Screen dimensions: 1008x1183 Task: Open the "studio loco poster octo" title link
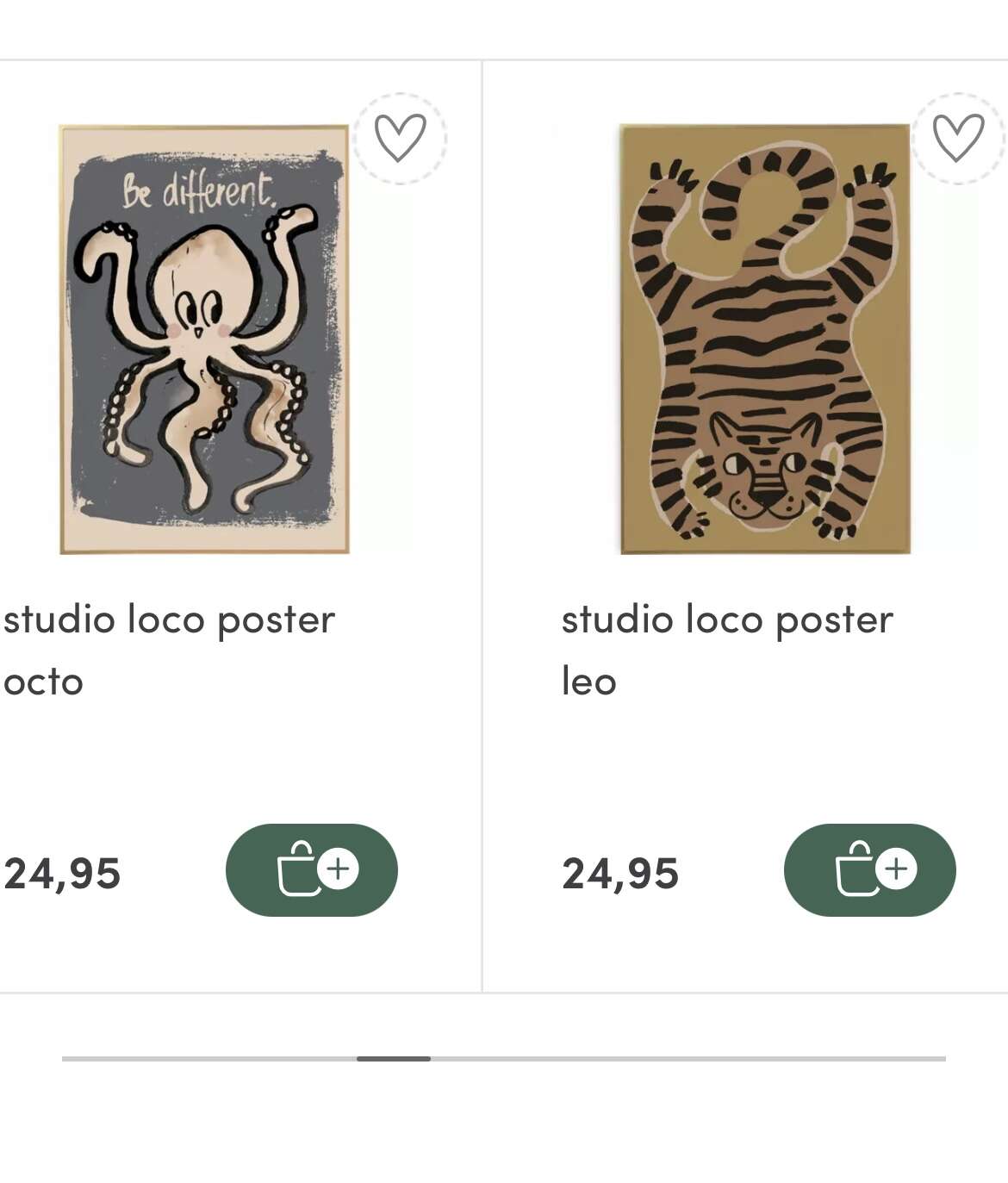[169, 620]
